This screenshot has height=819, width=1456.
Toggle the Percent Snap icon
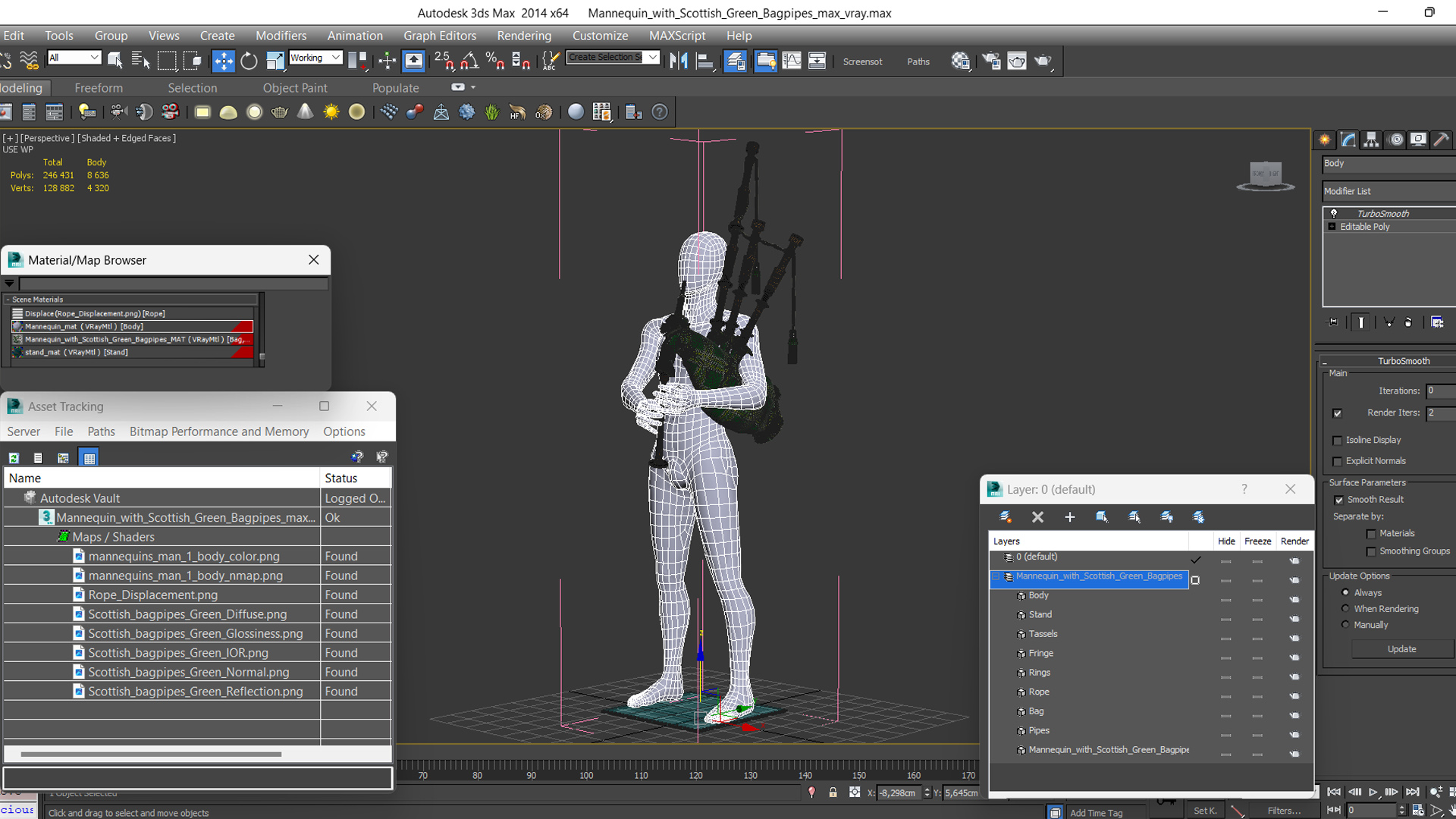495,61
